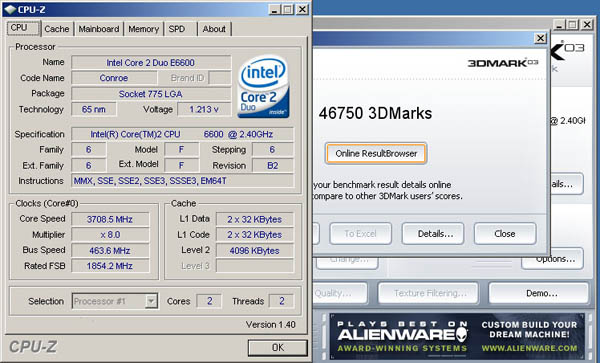Click the L1 Code value 2 x 32 KBytes

pos(255,234)
